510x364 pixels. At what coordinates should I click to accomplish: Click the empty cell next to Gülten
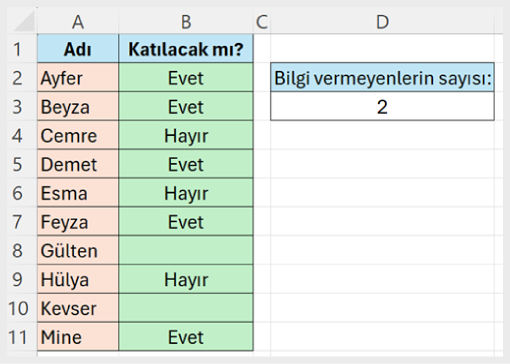click(186, 250)
